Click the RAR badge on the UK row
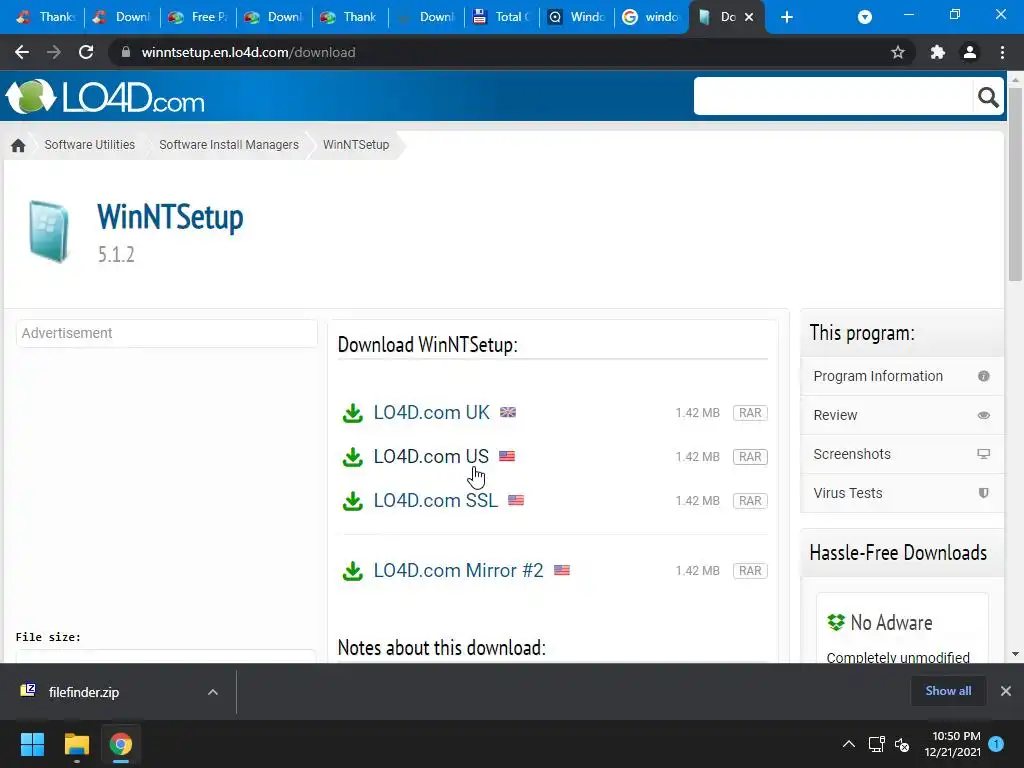This screenshot has width=1024, height=768. pos(750,413)
